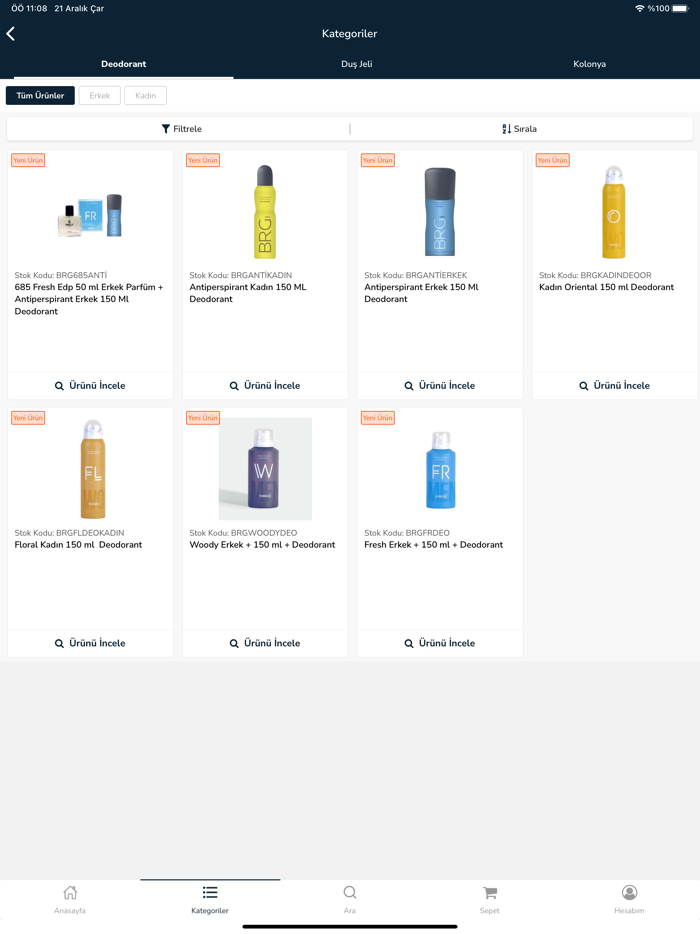The image size is (700, 934).
Task: Select the Erkek filter chip
Action: tap(100, 96)
